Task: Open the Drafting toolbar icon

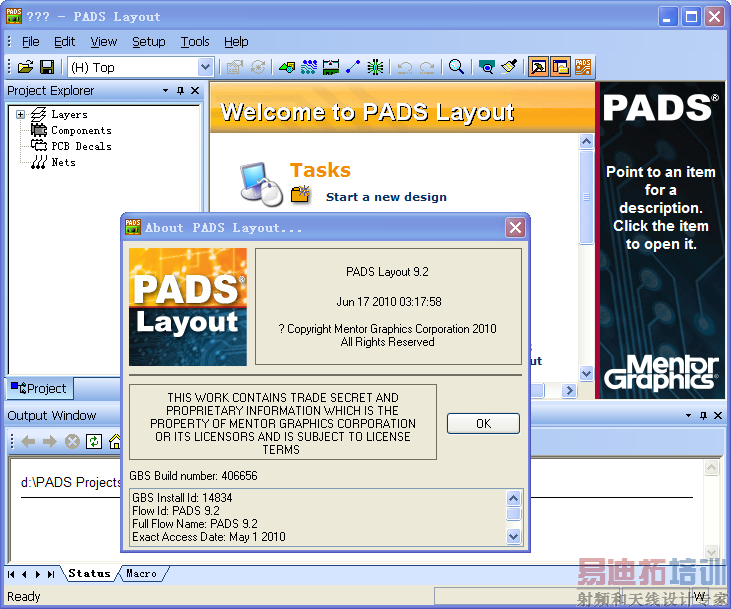Action: click(x=287, y=68)
